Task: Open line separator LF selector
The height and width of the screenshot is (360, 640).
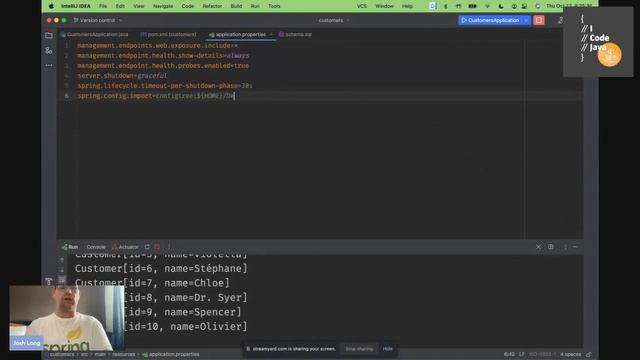Action: [522, 354]
